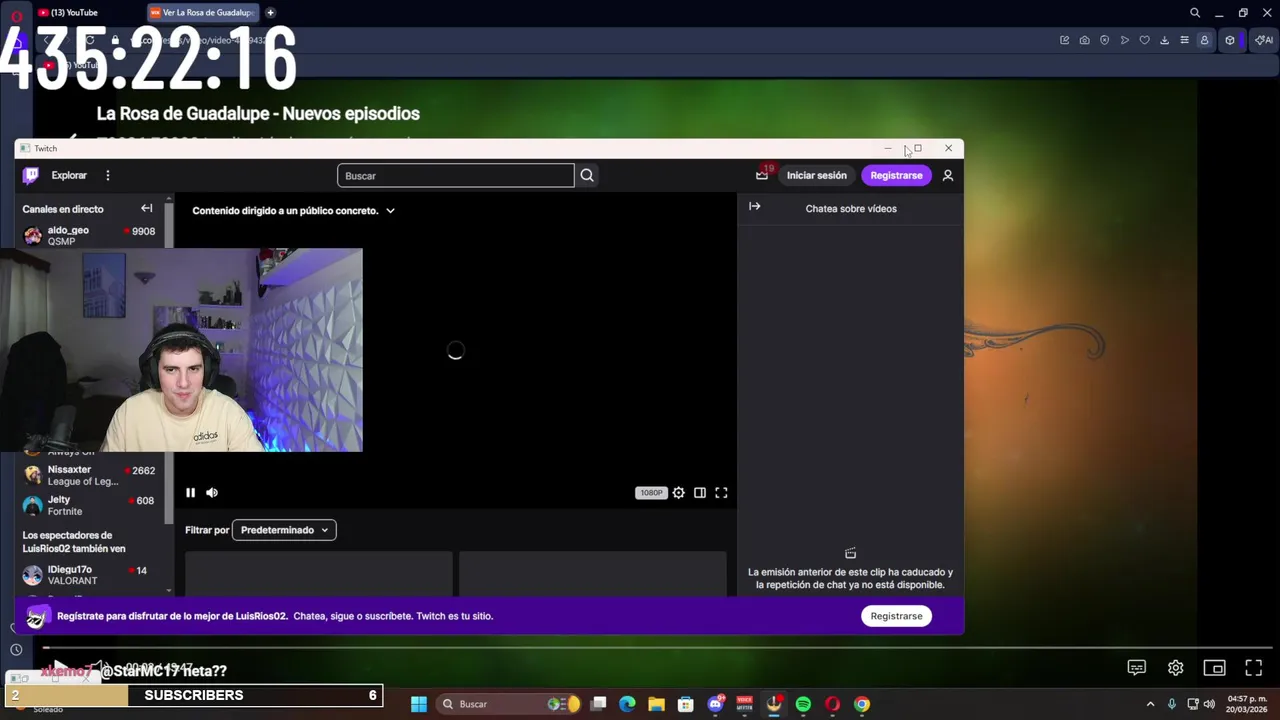This screenshot has width=1280, height=720.
Task: Open Opera extensions cube icon
Action: point(1230,40)
